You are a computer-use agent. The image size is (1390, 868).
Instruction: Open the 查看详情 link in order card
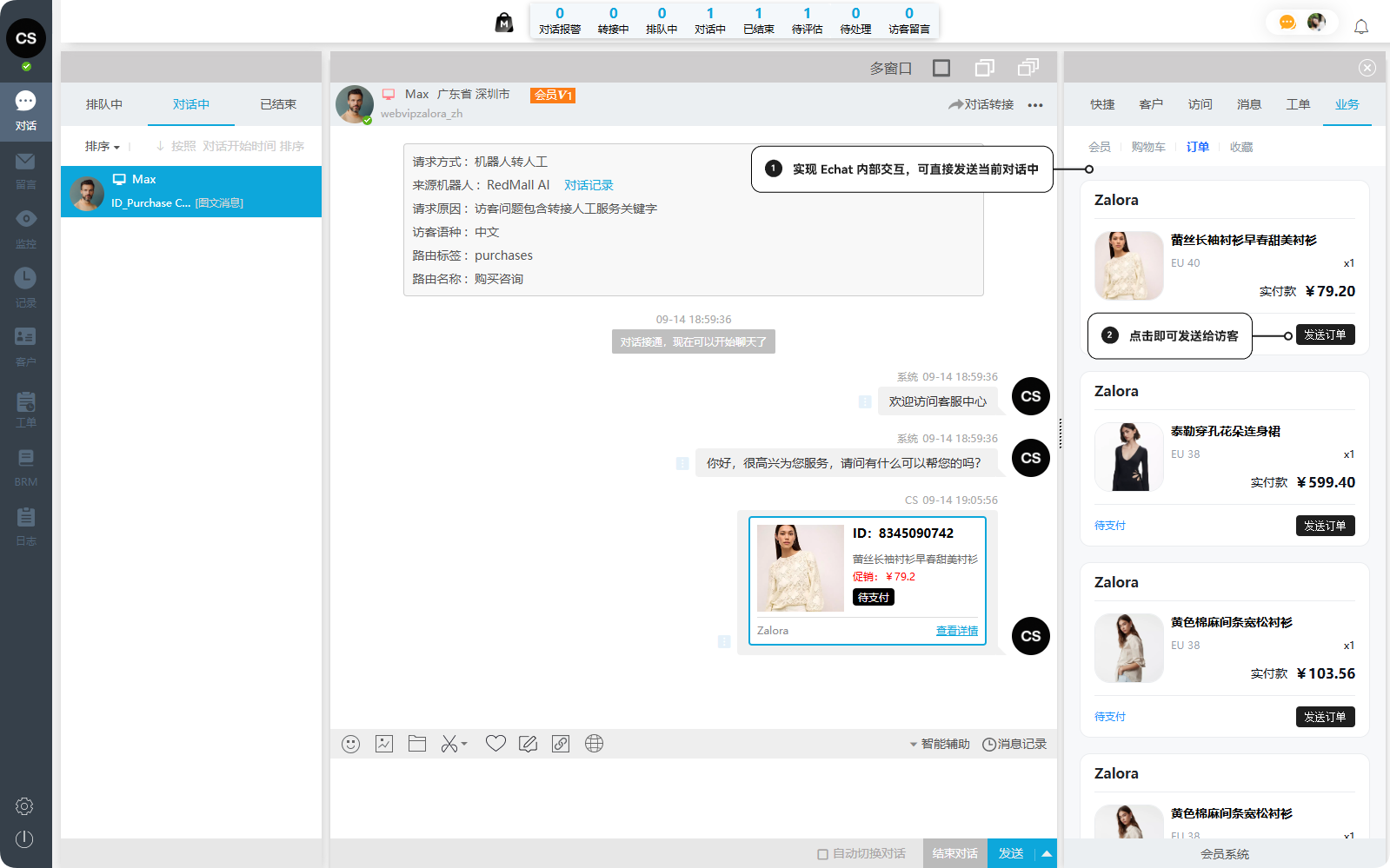click(x=956, y=631)
